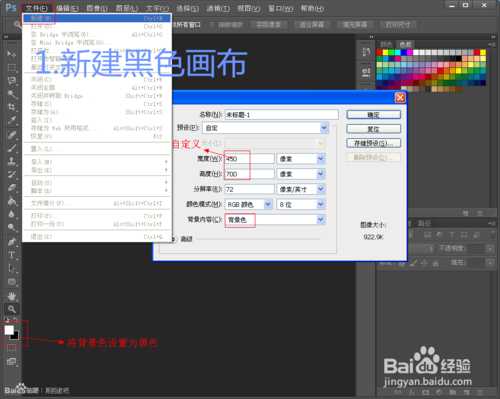Close the new document dialog

tap(400, 98)
